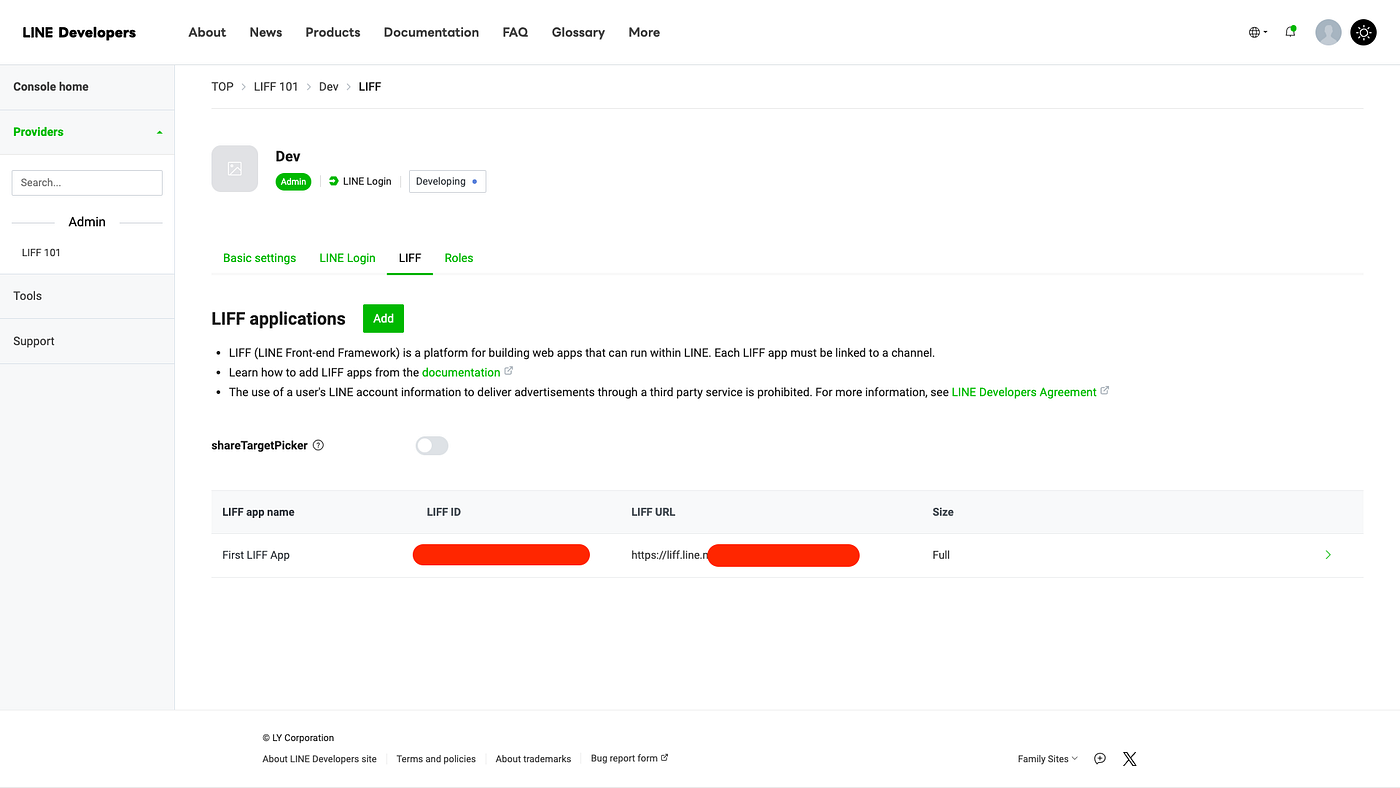Open the Glossary page
Image resolution: width=1400 pixels, height=788 pixels.
[x=578, y=33]
